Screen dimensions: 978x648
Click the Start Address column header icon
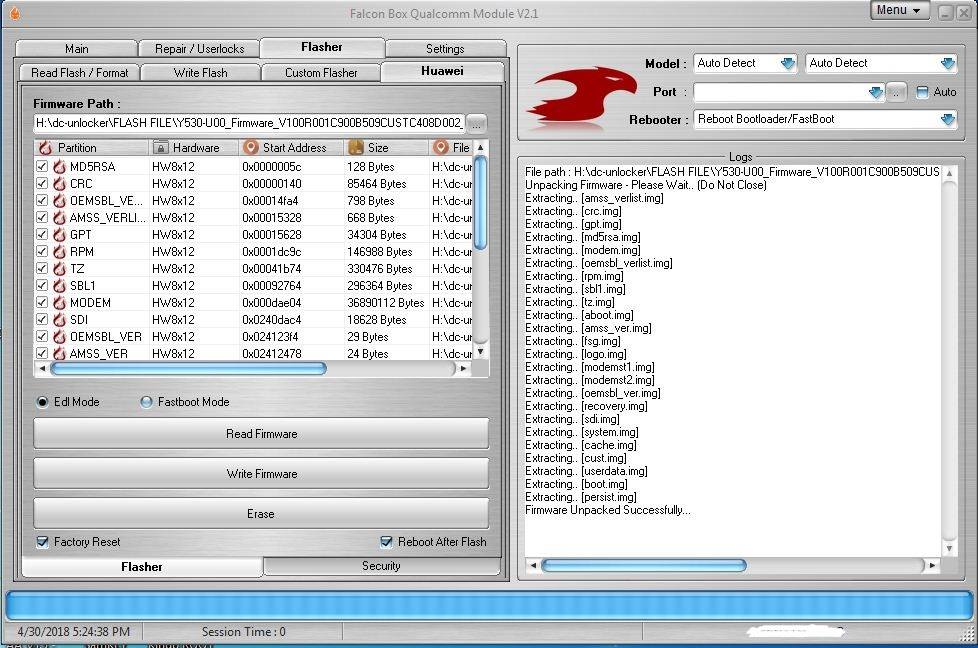(251, 147)
